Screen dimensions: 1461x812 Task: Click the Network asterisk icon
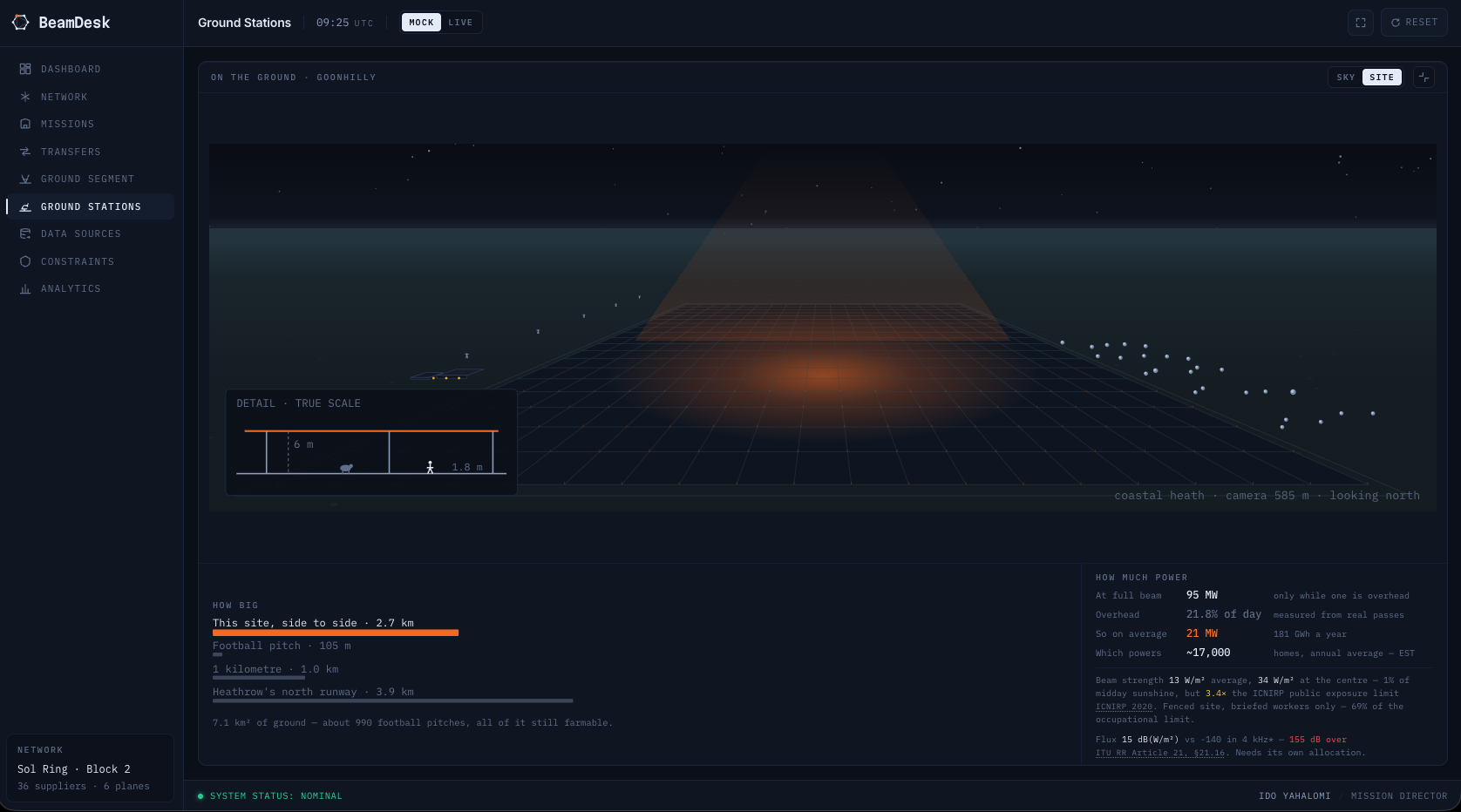[25, 97]
